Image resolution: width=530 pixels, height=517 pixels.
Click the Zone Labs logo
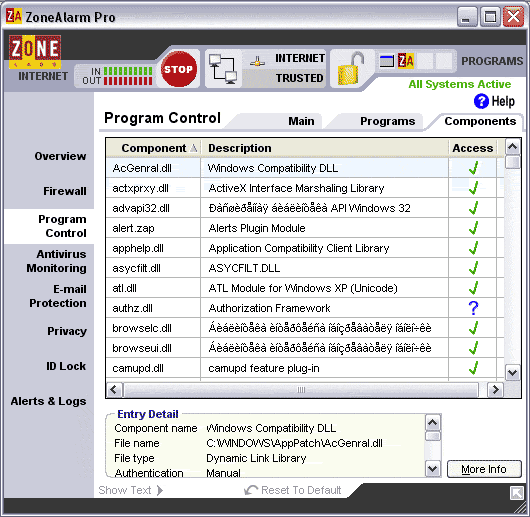35,52
